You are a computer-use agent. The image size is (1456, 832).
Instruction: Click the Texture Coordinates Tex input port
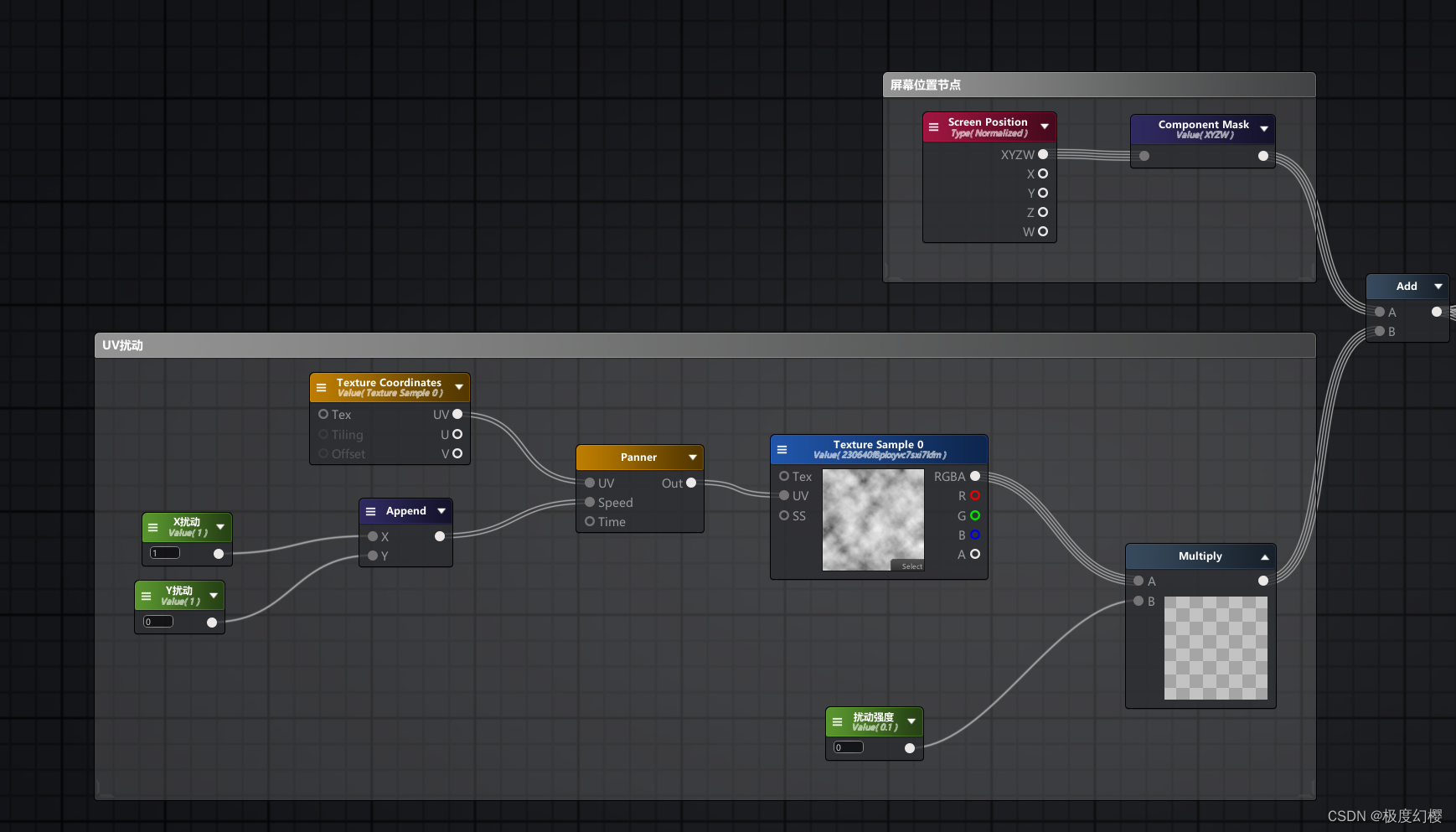click(323, 414)
